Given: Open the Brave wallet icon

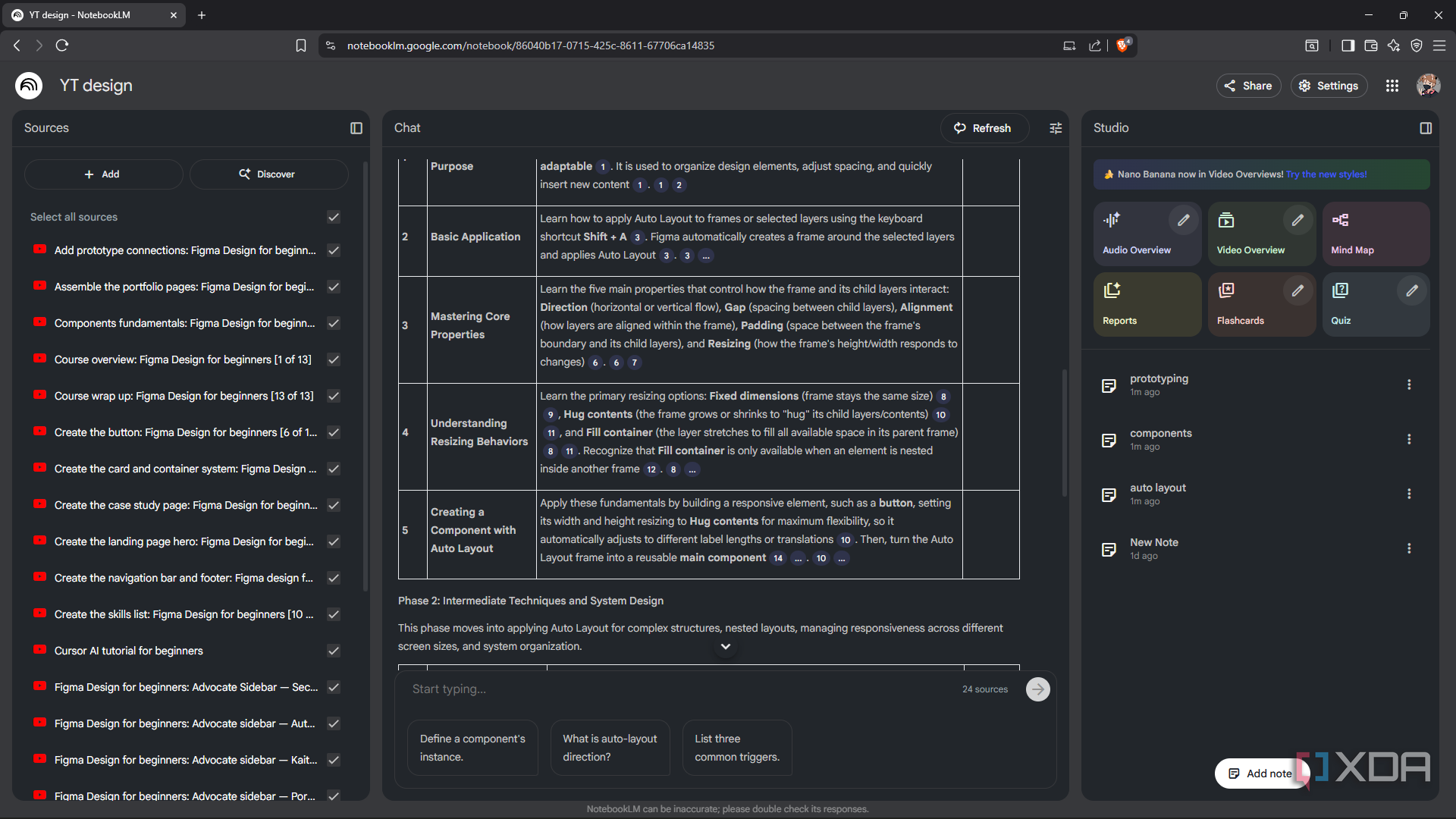Looking at the screenshot, I should pos(1370,45).
